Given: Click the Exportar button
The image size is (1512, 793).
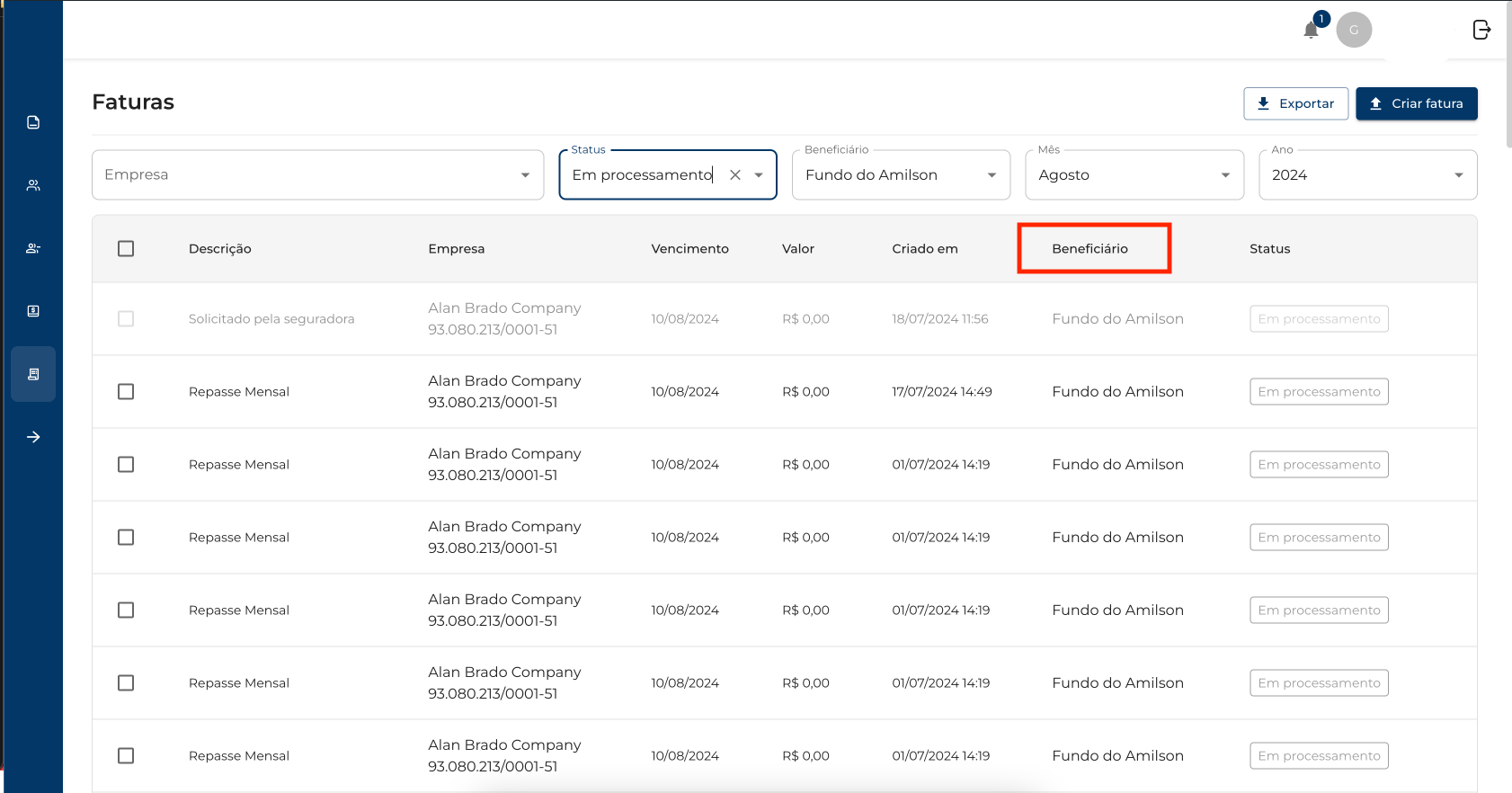Looking at the screenshot, I should [1295, 103].
